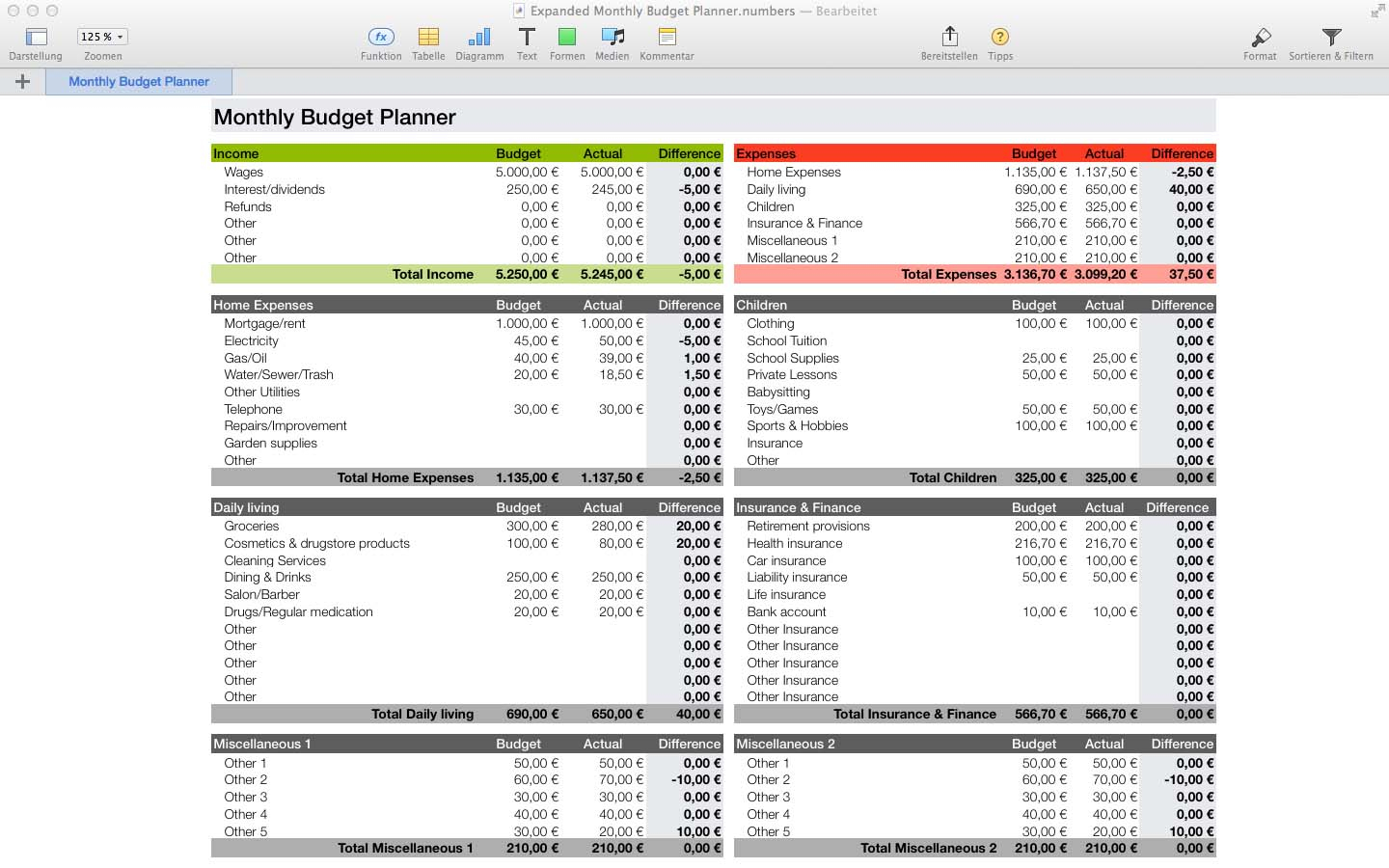Enter full screen using top-right arrows
Image resolution: width=1389 pixels, height=868 pixels.
[1377, 12]
